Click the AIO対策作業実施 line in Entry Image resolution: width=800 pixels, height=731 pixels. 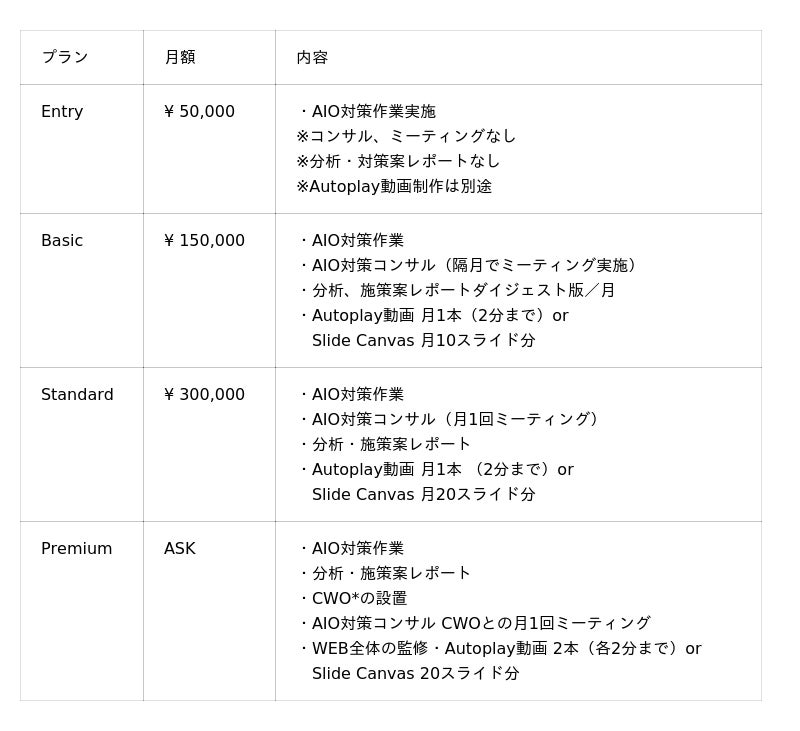click(x=367, y=111)
